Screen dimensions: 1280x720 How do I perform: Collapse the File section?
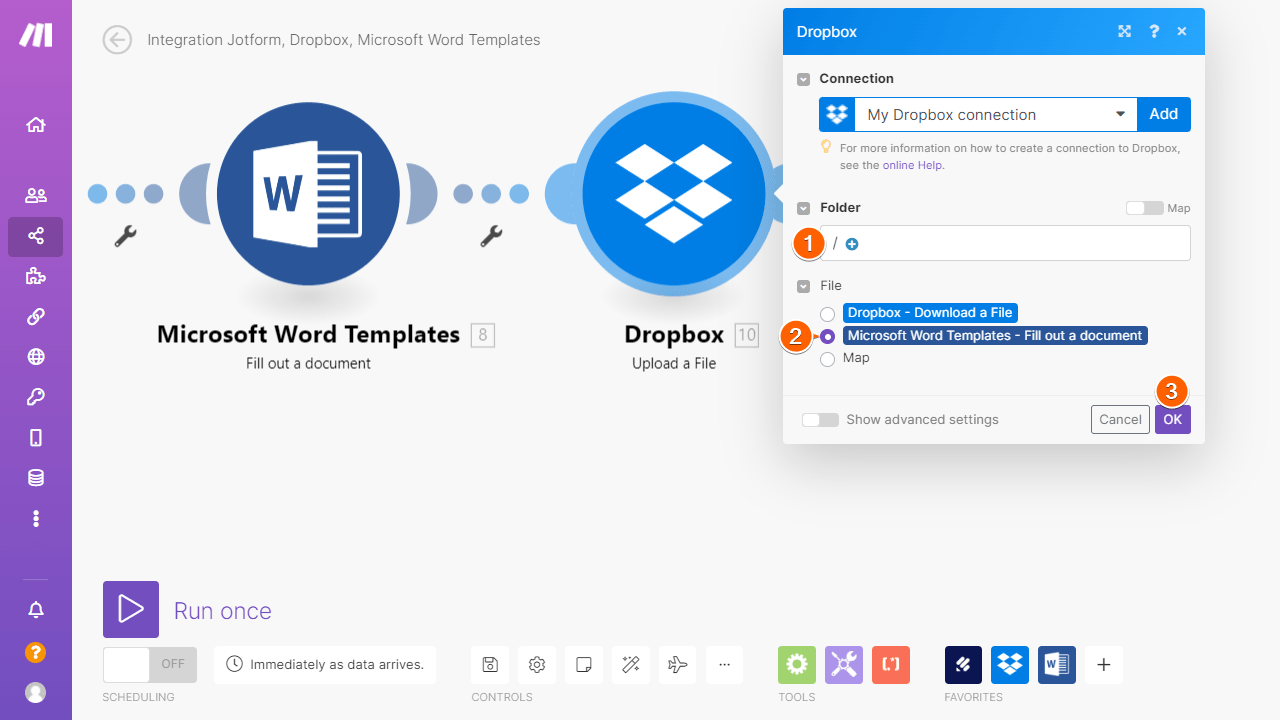[804, 286]
